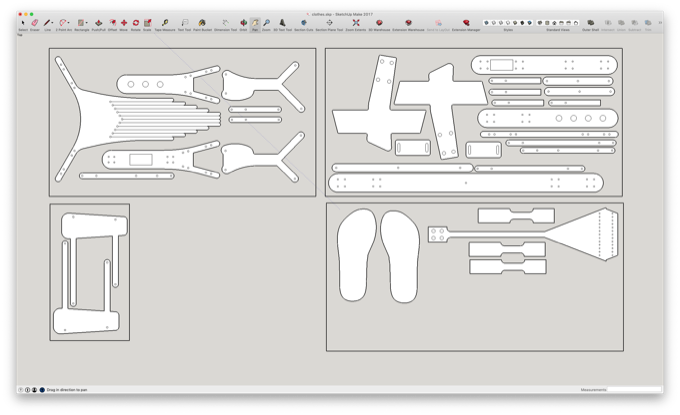Select the Paint Bucket tool
Image resolution: width=680 pixels, height=415 pixels.
tap(202, 23)
